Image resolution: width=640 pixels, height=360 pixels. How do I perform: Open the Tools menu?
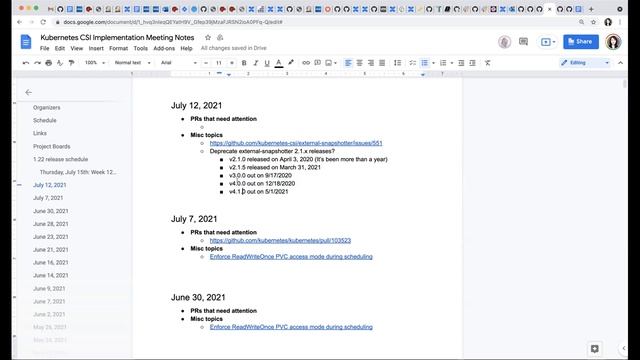140,48
